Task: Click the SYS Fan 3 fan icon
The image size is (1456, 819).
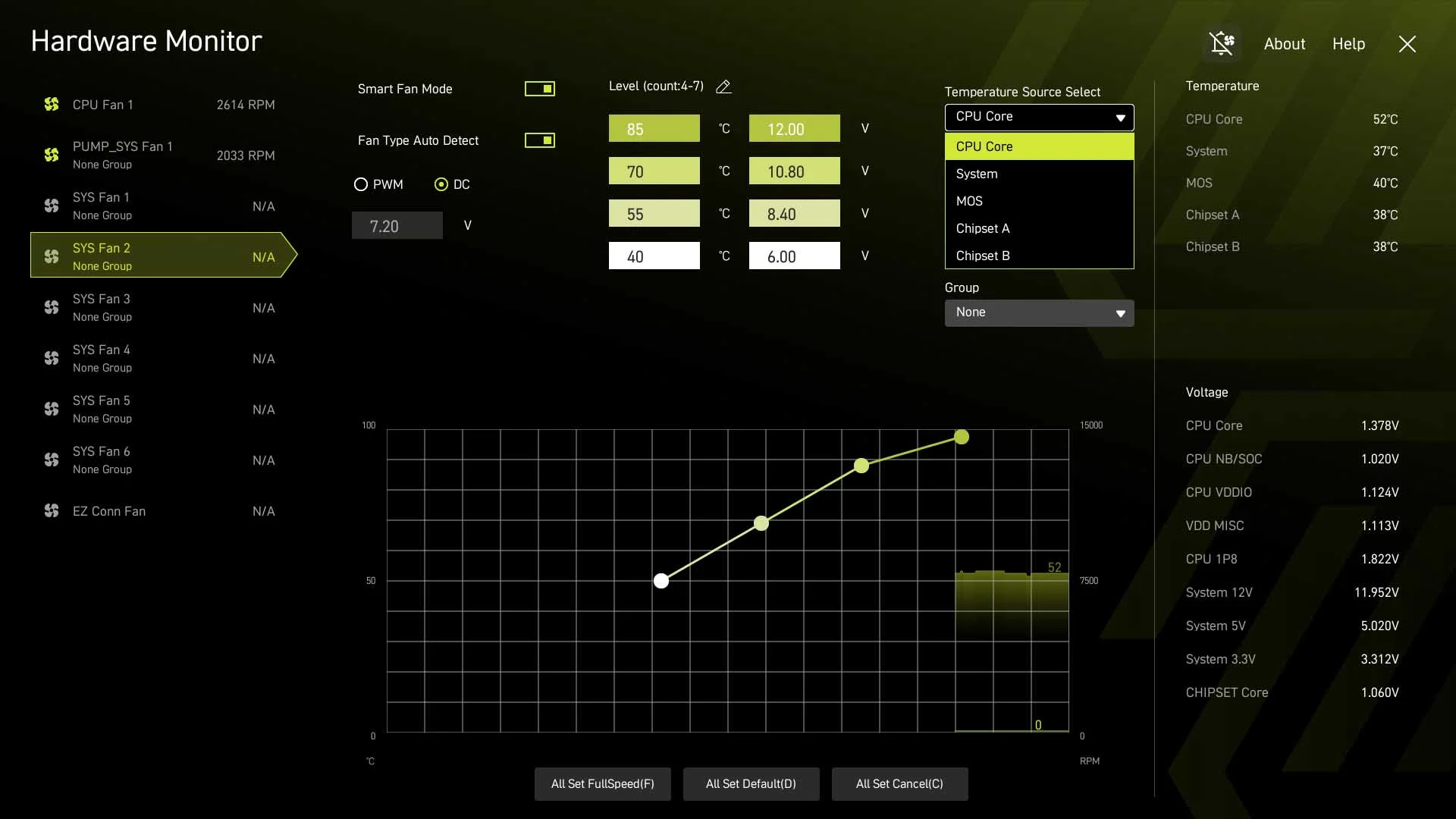Action: click(x=52, y=307)
